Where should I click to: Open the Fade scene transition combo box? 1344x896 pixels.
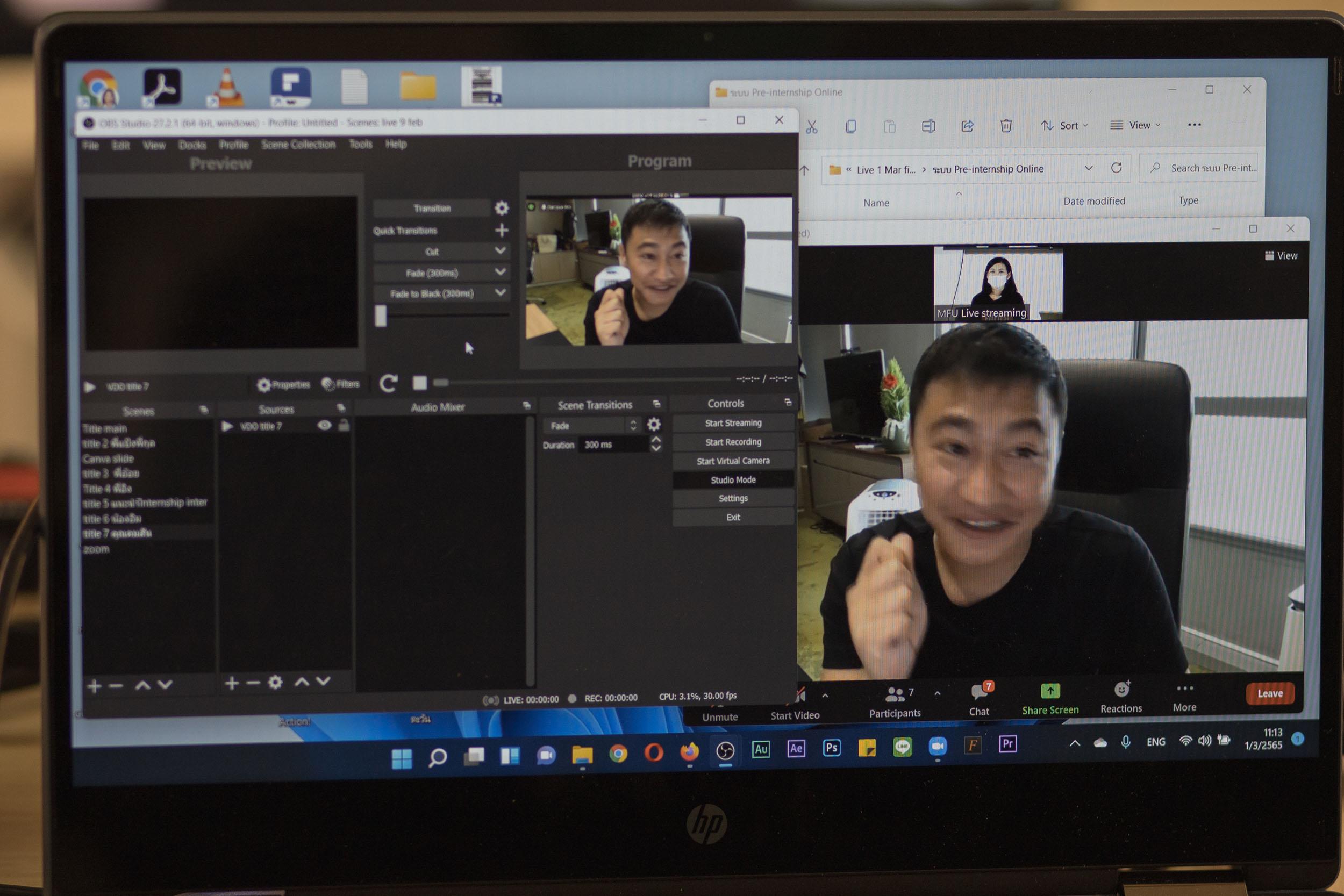pos(592,426)
